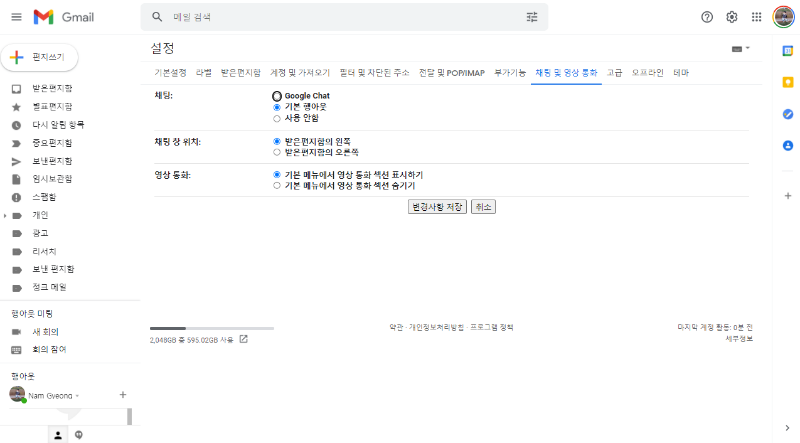Screen dimensions: 800x443
Task: Open Google Tasks in the side panel
Action: click(787, 114)
